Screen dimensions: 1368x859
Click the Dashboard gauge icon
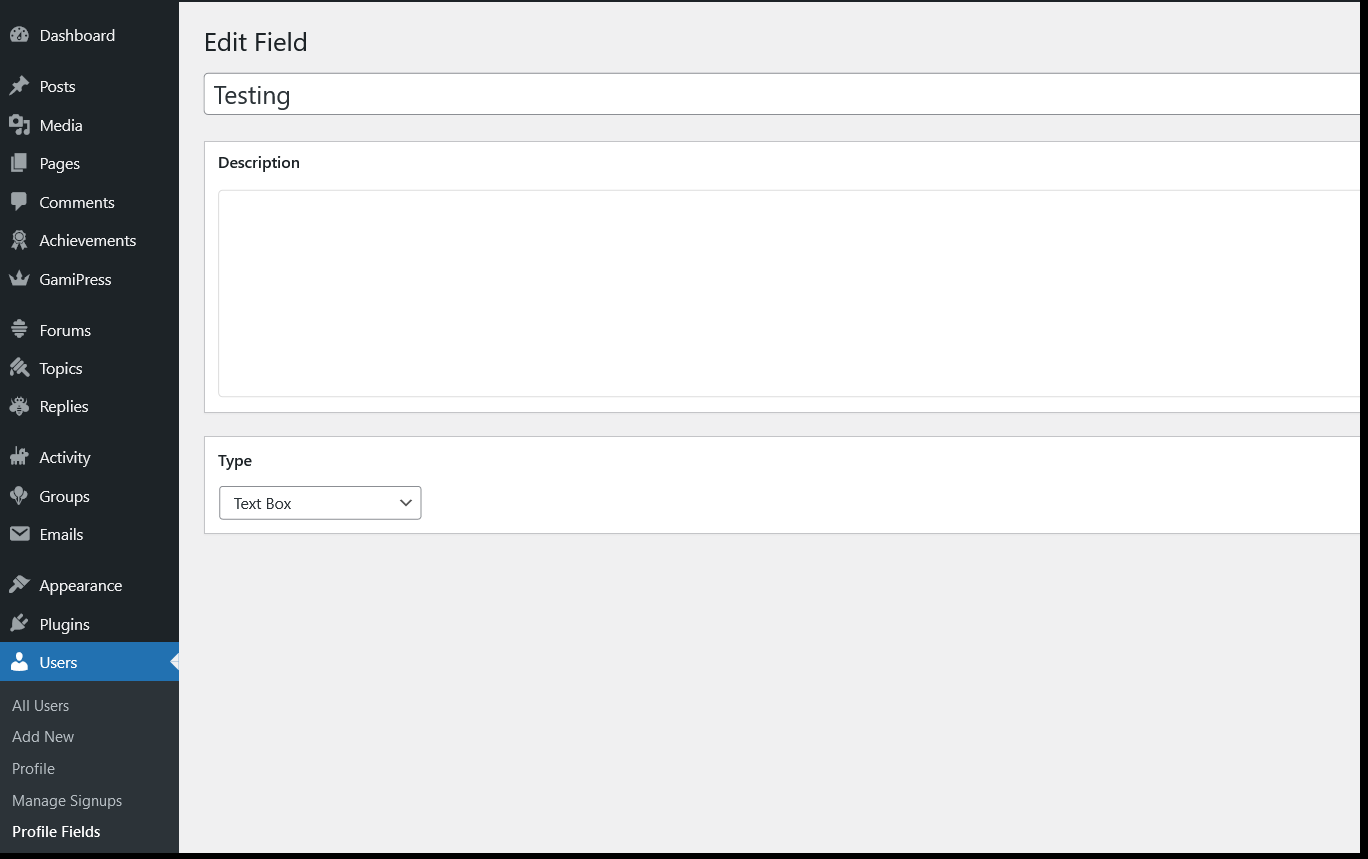click(x=19, y=35)
